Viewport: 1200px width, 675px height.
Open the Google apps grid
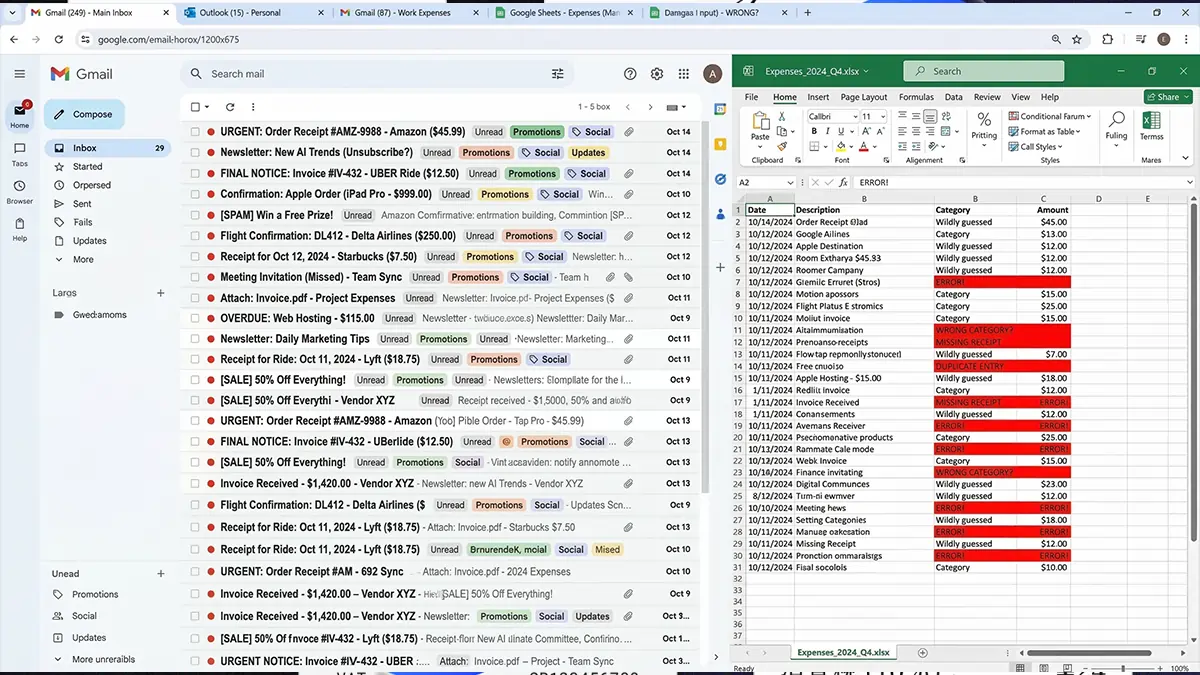(x=684, y=74)
